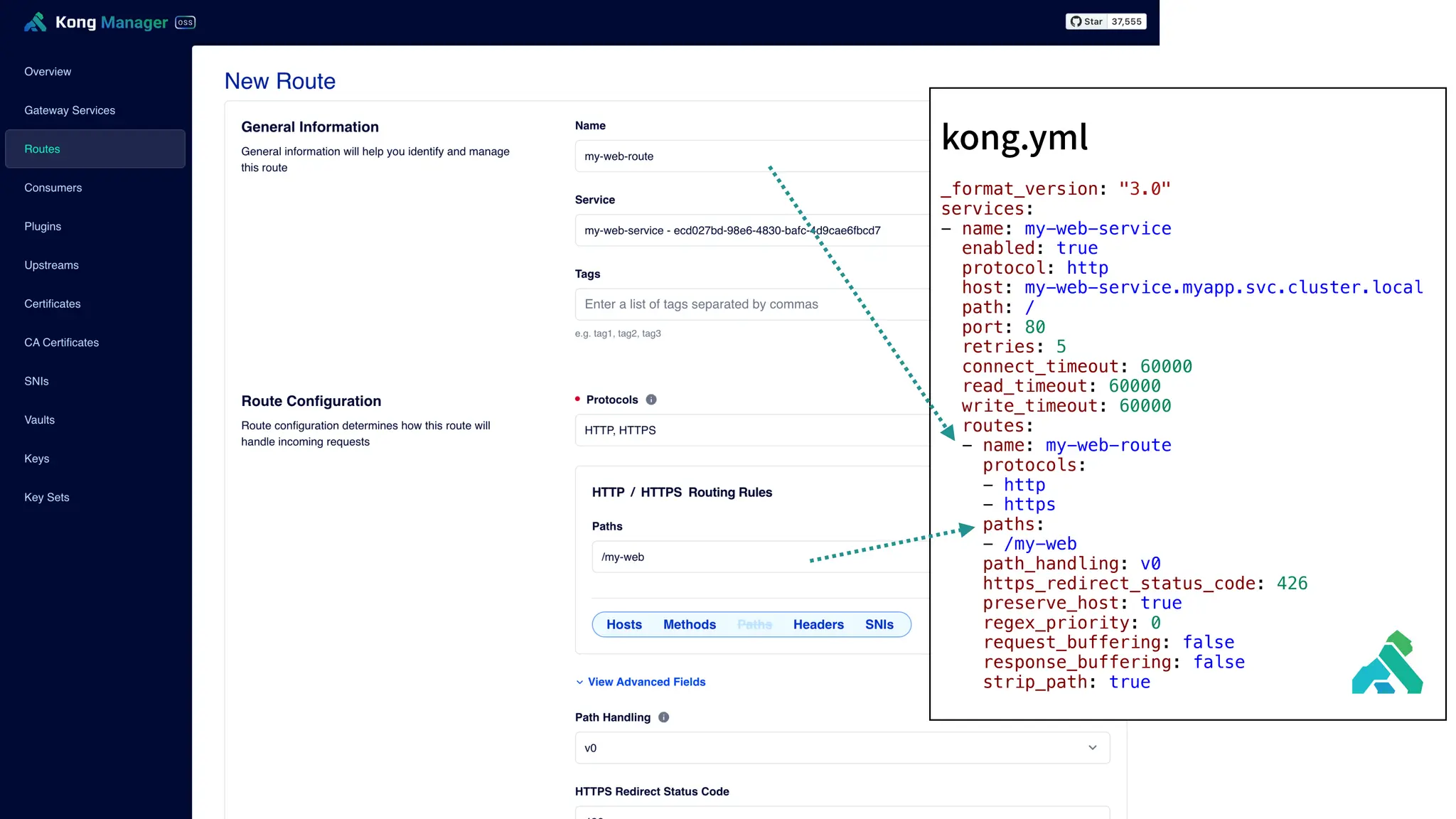1456x819 pixels.
Task: Click the Name field containing my-web-route
Action: 752,156
